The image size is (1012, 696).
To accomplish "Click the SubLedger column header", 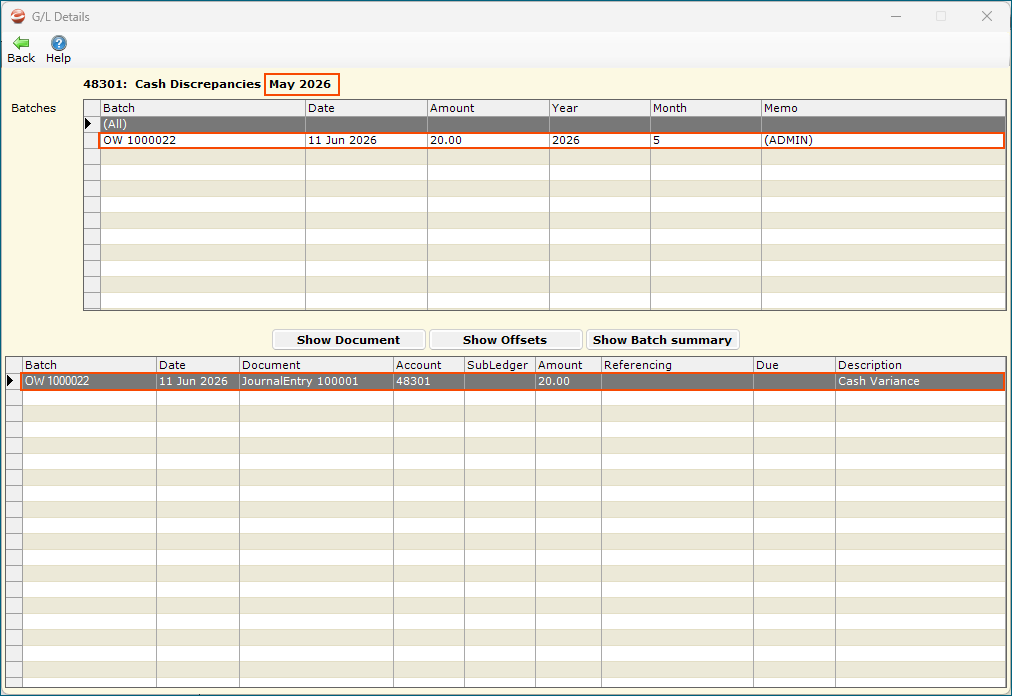I will pyautogui.click(x=500, y=365).
